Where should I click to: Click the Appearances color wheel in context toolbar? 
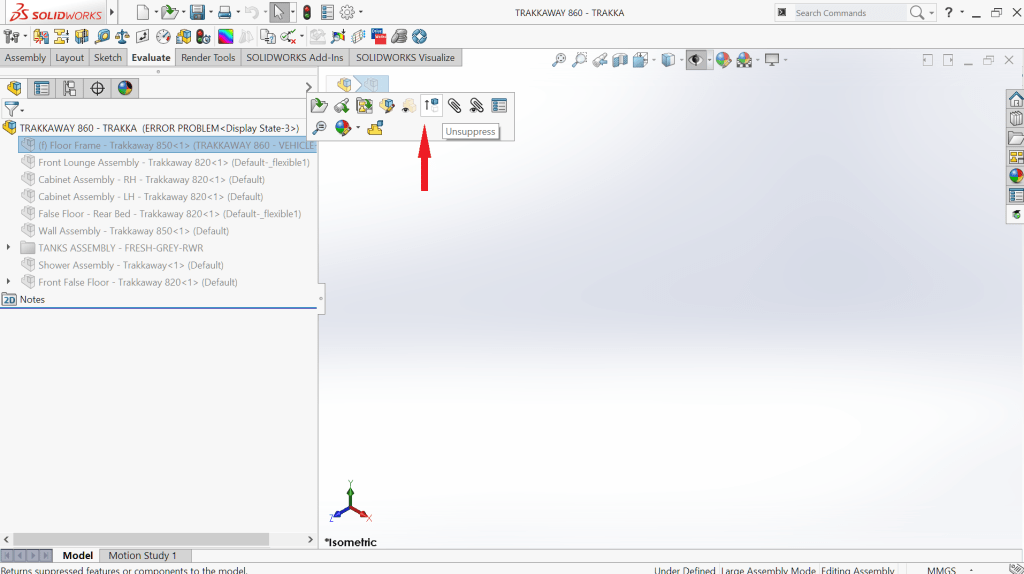(x=343, y=128)
